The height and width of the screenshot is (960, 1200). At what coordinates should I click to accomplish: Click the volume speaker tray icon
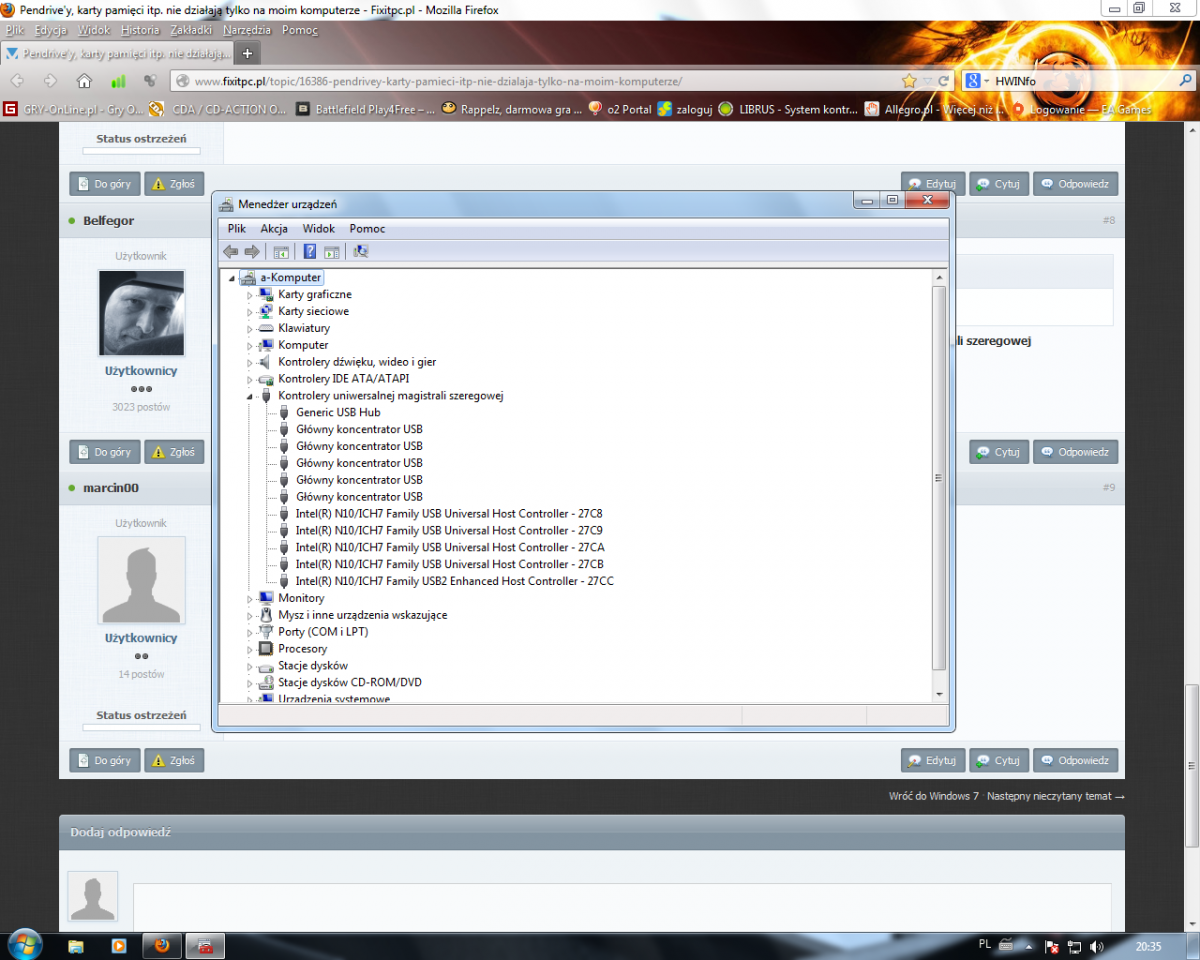pyautogui.click(x=1097, y=946)
